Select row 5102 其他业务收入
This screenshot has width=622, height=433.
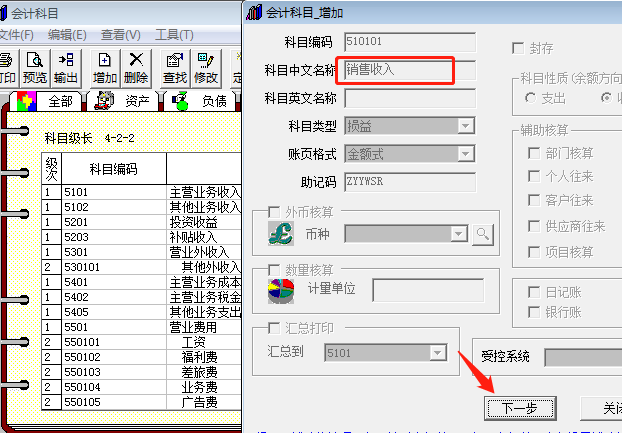141,207
